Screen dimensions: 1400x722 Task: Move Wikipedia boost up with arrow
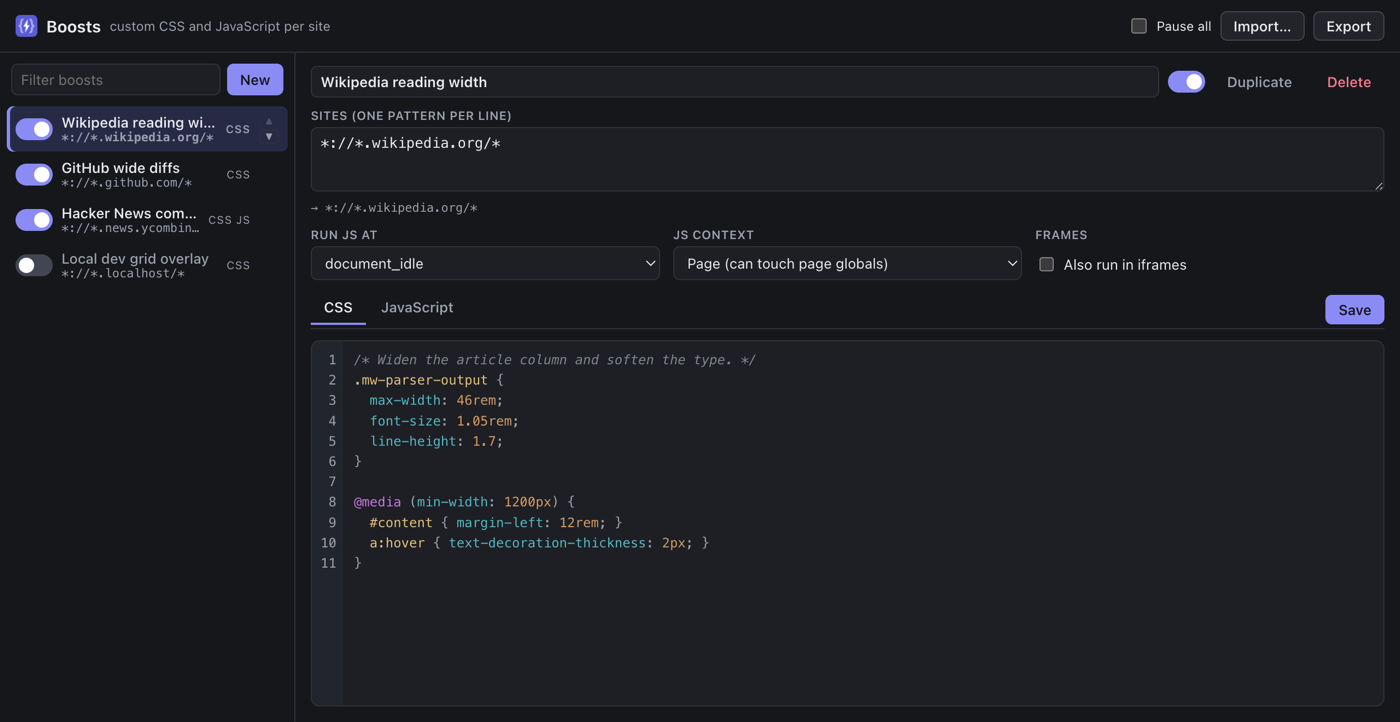269,121
